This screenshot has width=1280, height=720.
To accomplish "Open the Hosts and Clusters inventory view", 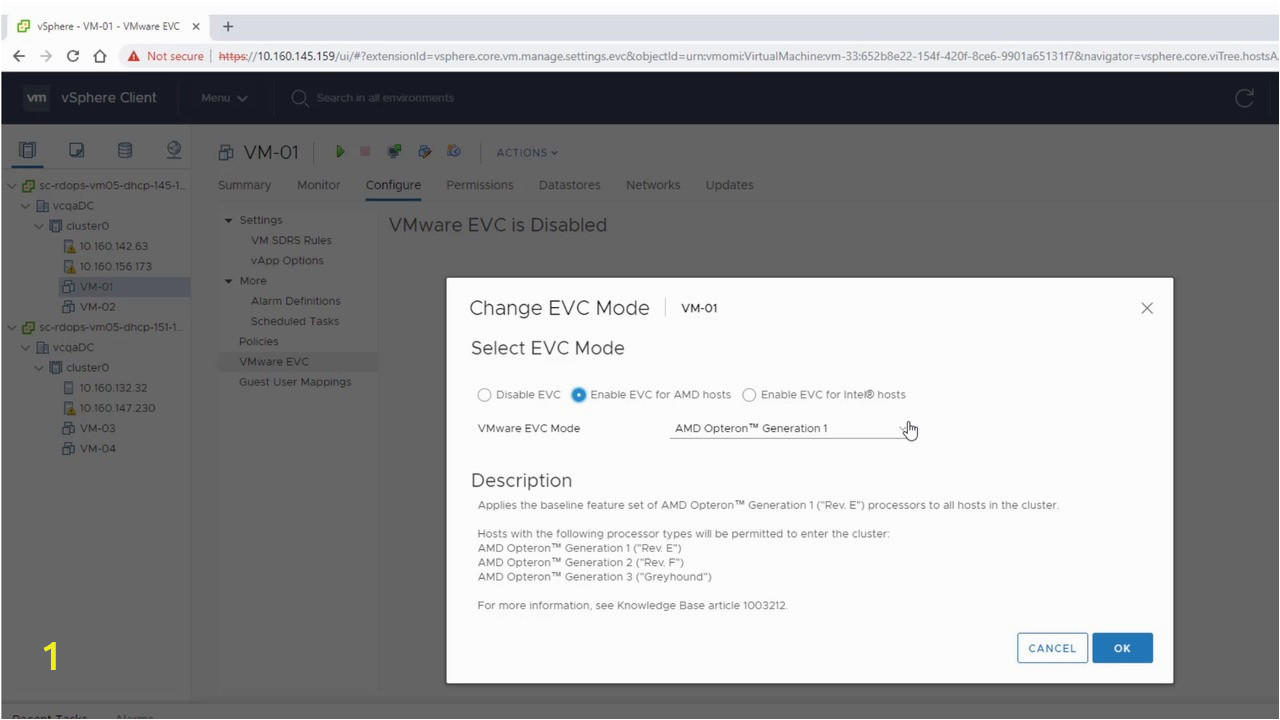I will pos(28,150).
